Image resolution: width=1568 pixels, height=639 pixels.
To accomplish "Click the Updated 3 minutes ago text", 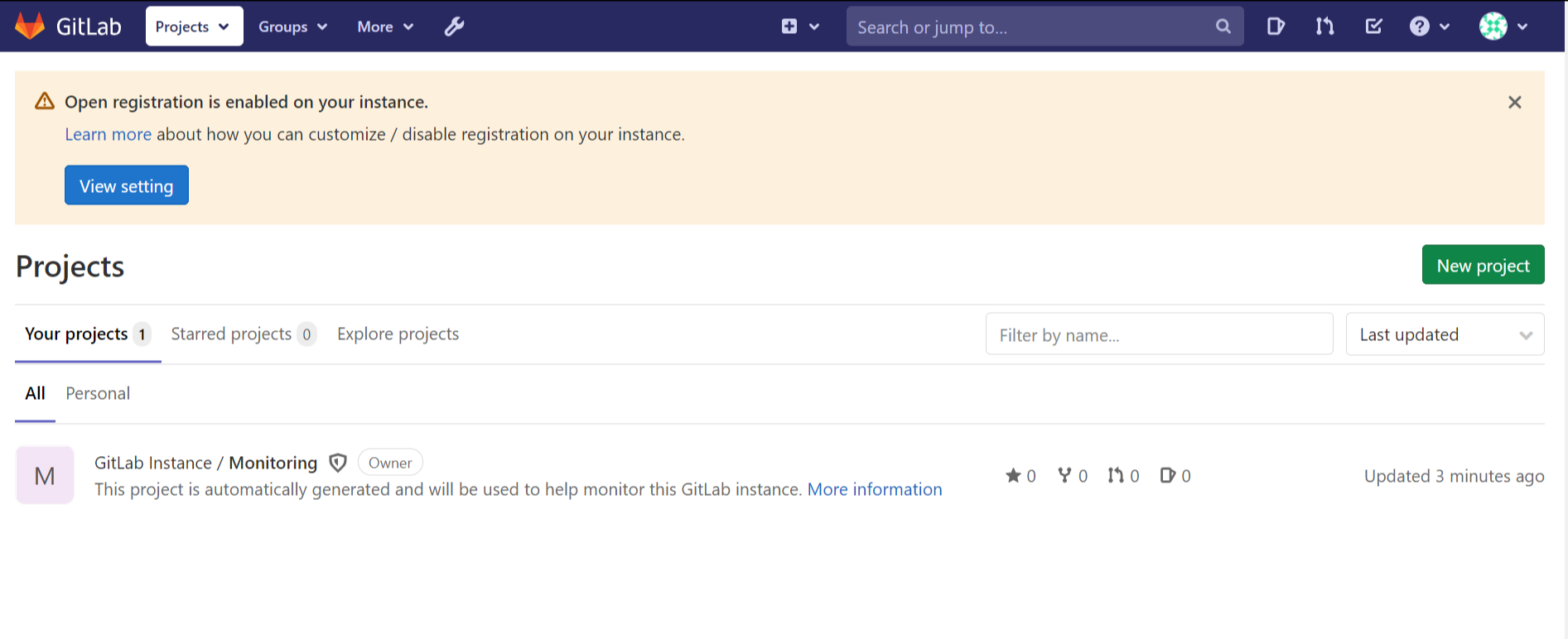I will click(1454, 476).
